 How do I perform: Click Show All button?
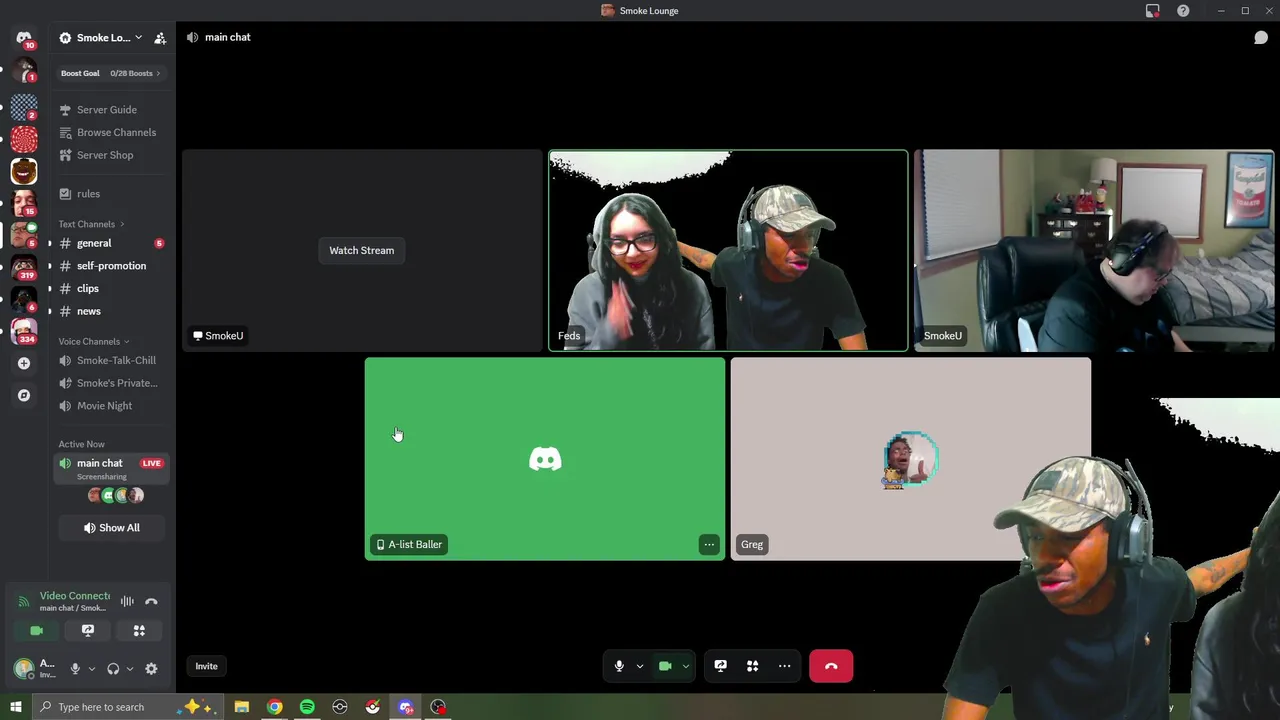[111, 528]
